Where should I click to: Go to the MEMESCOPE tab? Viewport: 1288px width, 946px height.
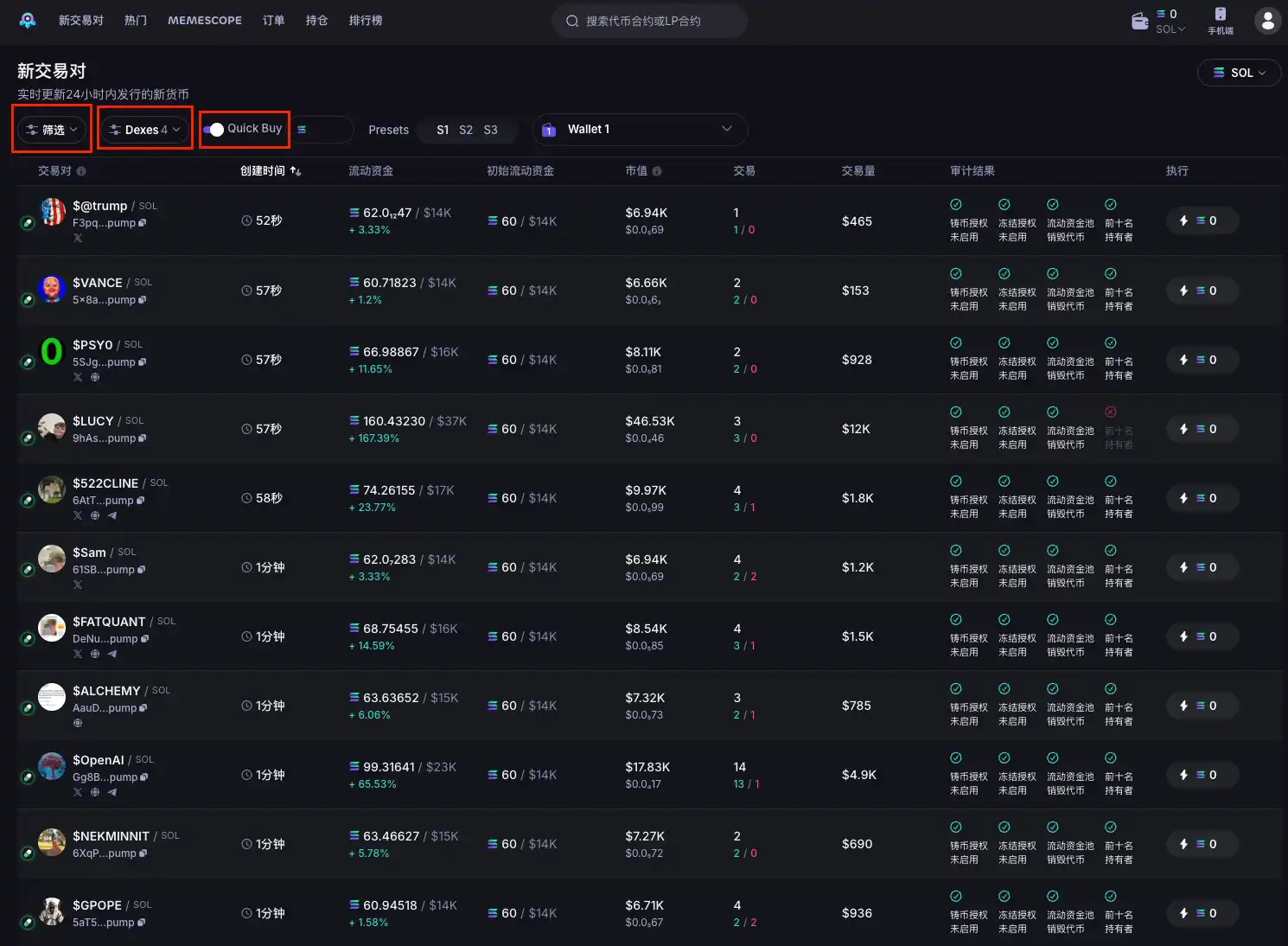205,20
